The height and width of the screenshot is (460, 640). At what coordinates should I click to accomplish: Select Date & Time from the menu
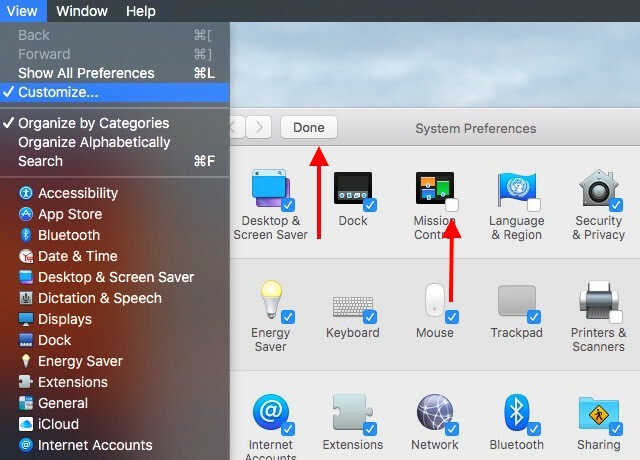[115, 256]
